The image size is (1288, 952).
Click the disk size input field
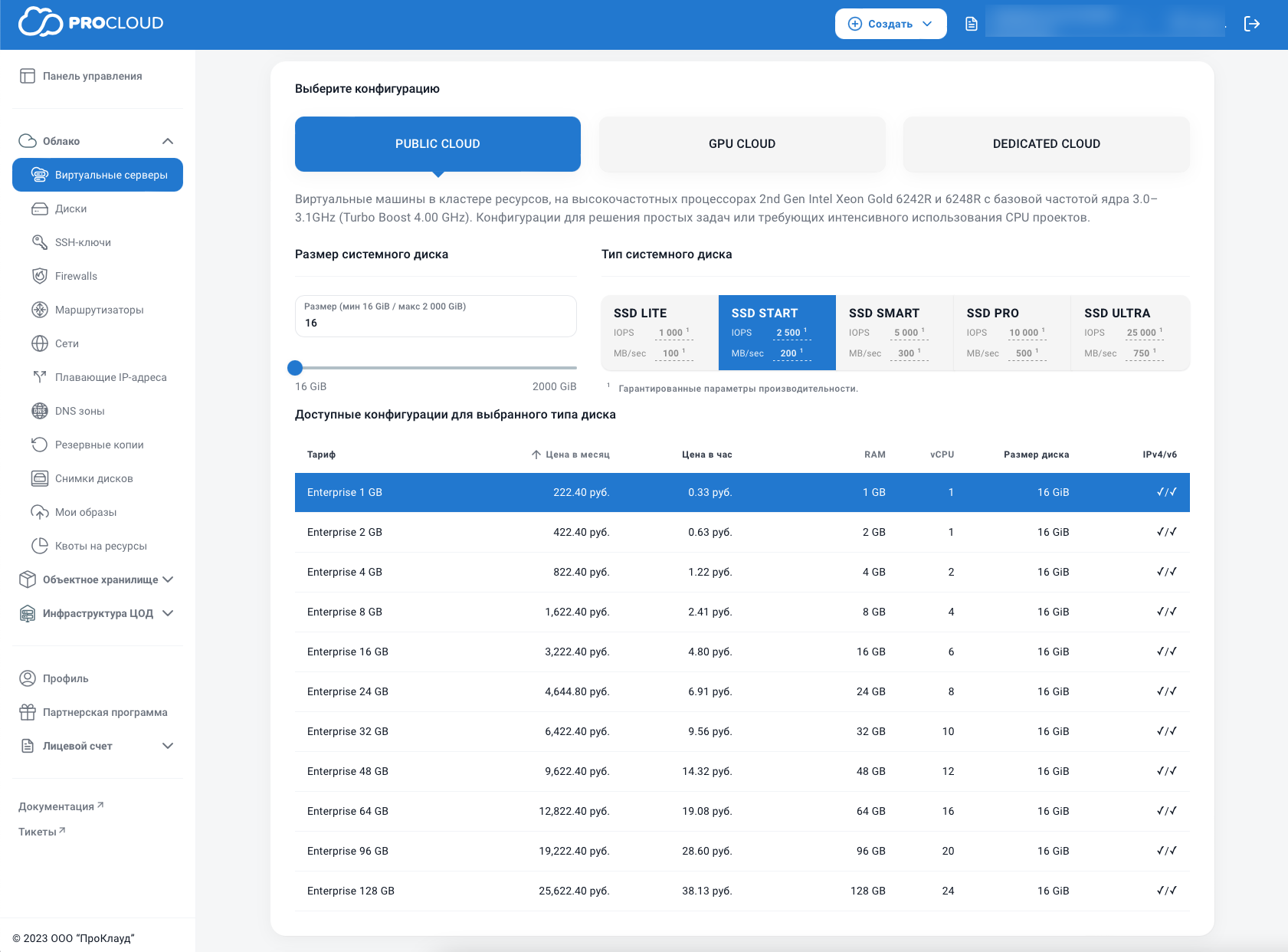point(435,323)
